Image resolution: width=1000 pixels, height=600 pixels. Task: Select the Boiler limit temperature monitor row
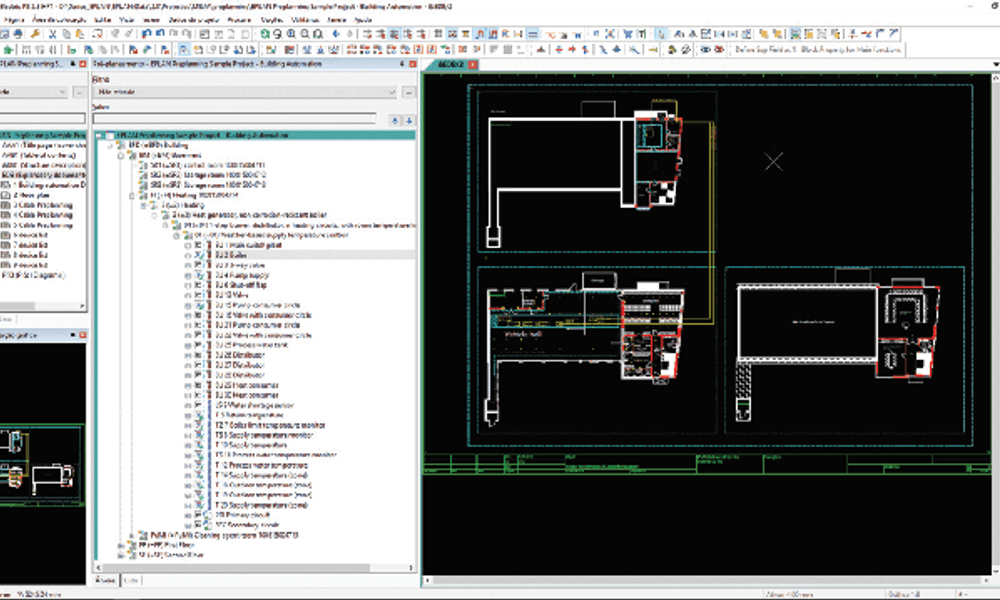(x=270, y=425)
